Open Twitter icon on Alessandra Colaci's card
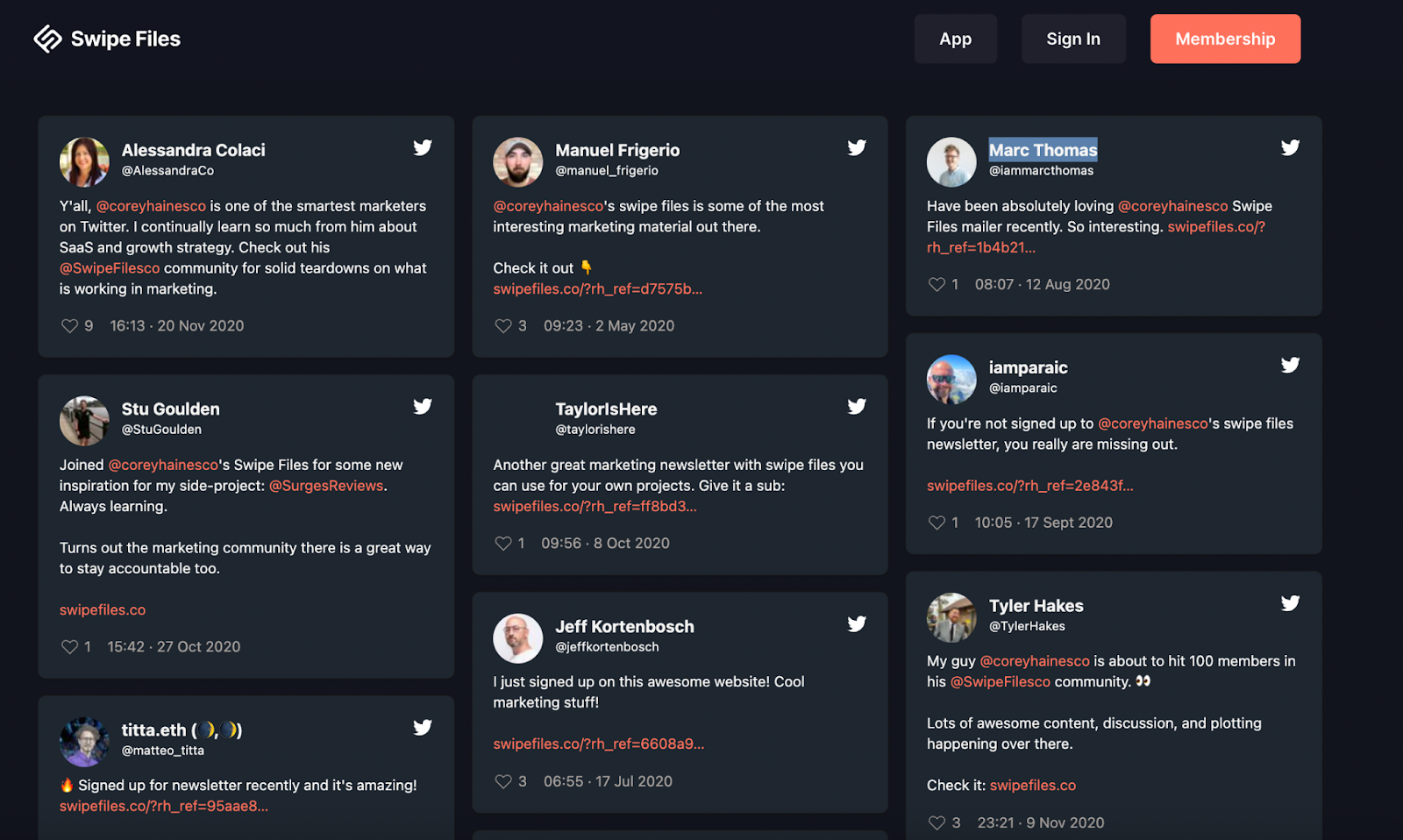 click(x=423, y=147)
